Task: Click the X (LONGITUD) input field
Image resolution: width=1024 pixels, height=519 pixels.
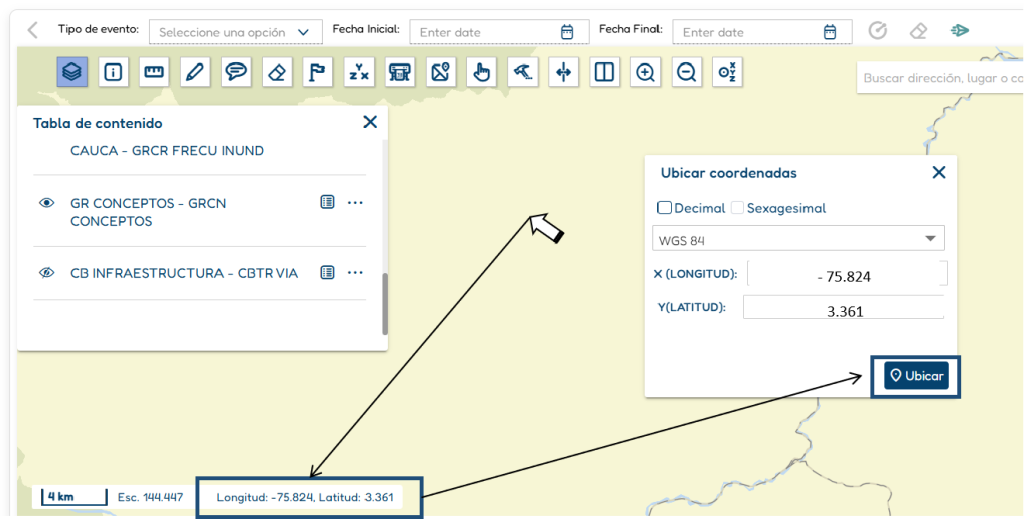Action: [847, 274]
